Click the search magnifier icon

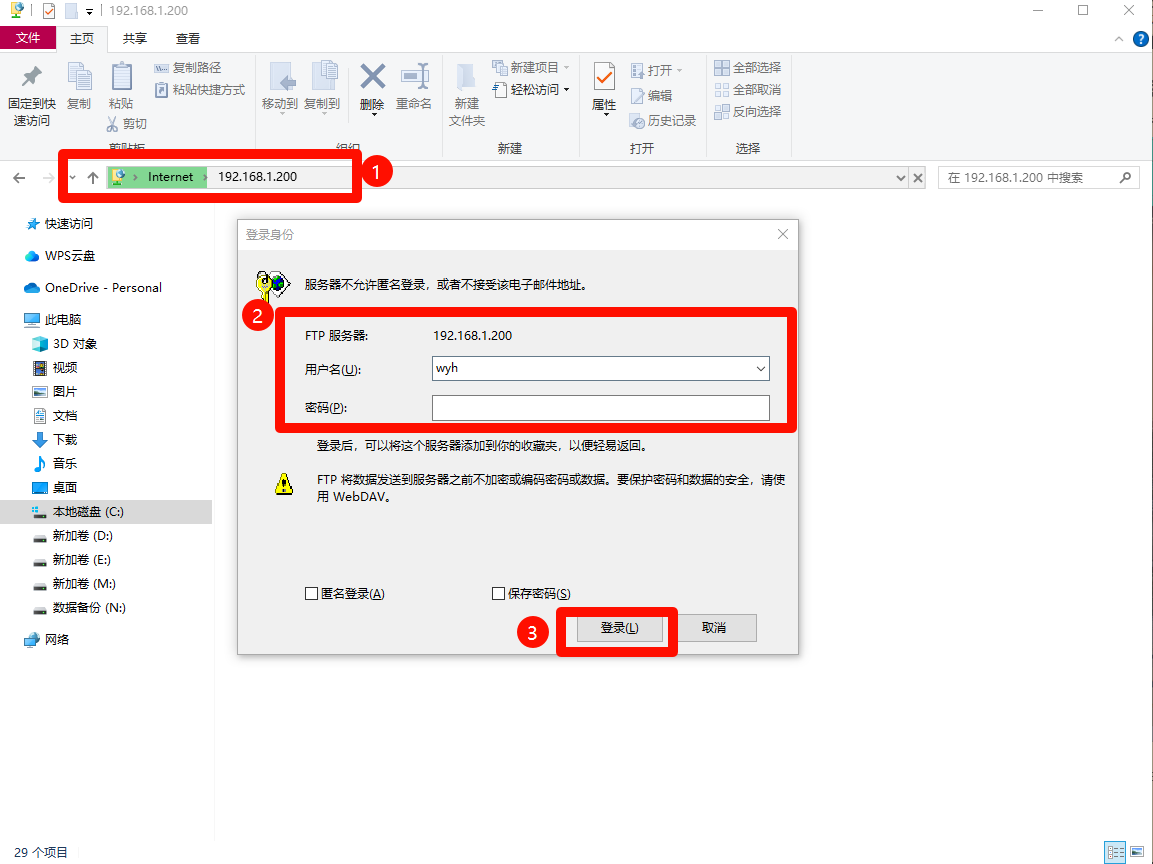[x=1125, y=177]
